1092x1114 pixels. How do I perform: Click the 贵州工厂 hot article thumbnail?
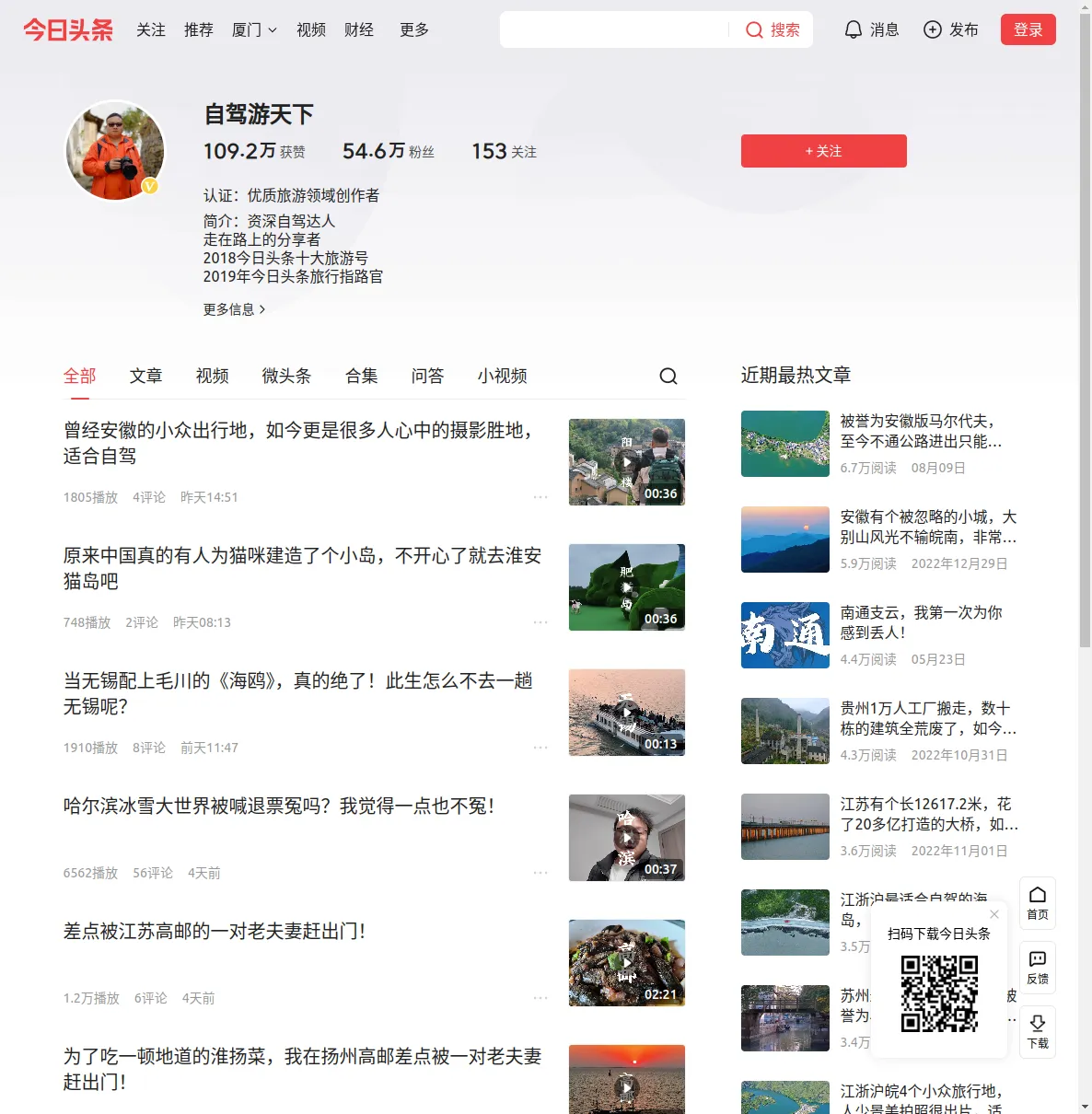pos(785,731)
